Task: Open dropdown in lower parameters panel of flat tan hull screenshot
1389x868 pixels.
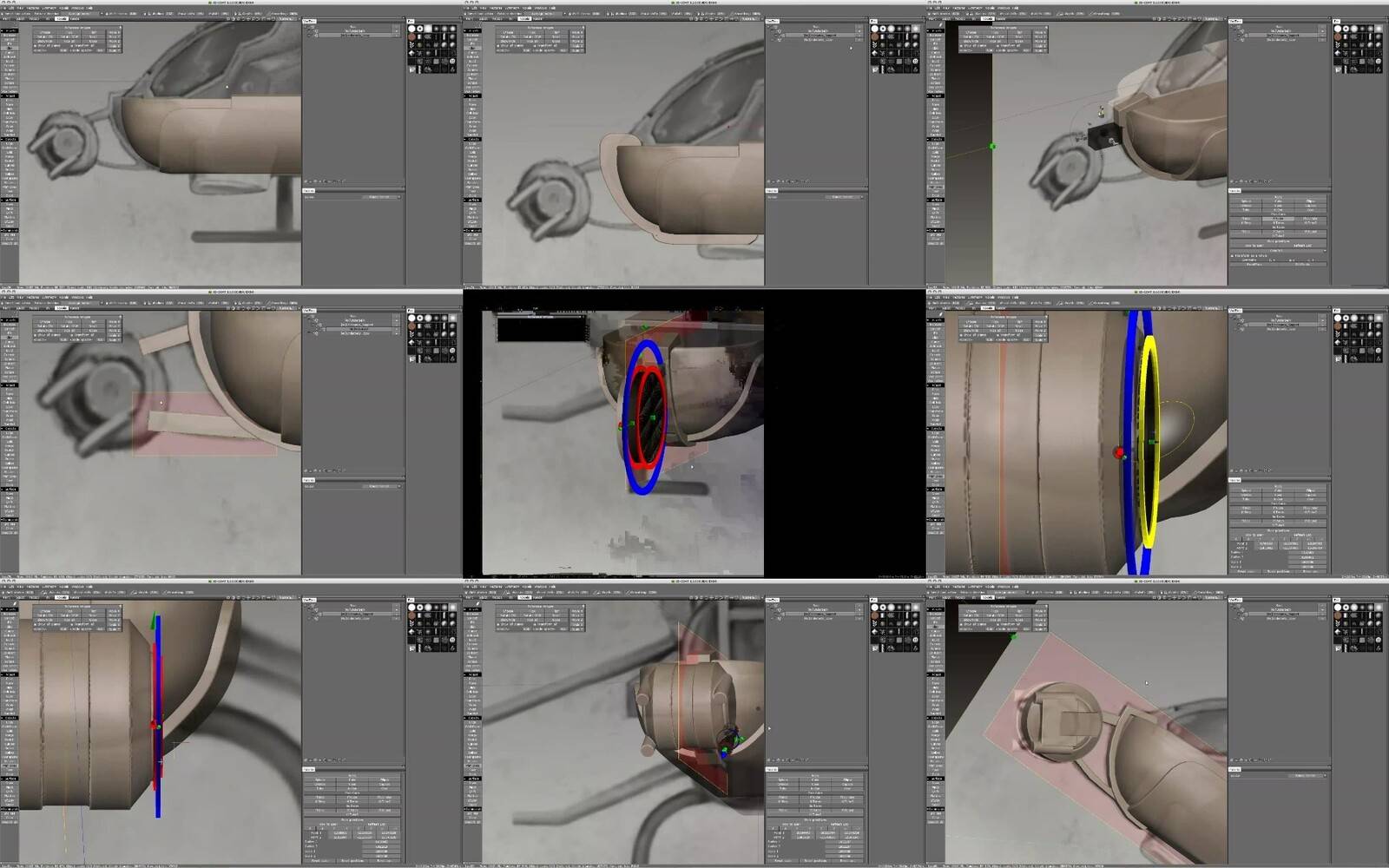Action: point(381,197)
